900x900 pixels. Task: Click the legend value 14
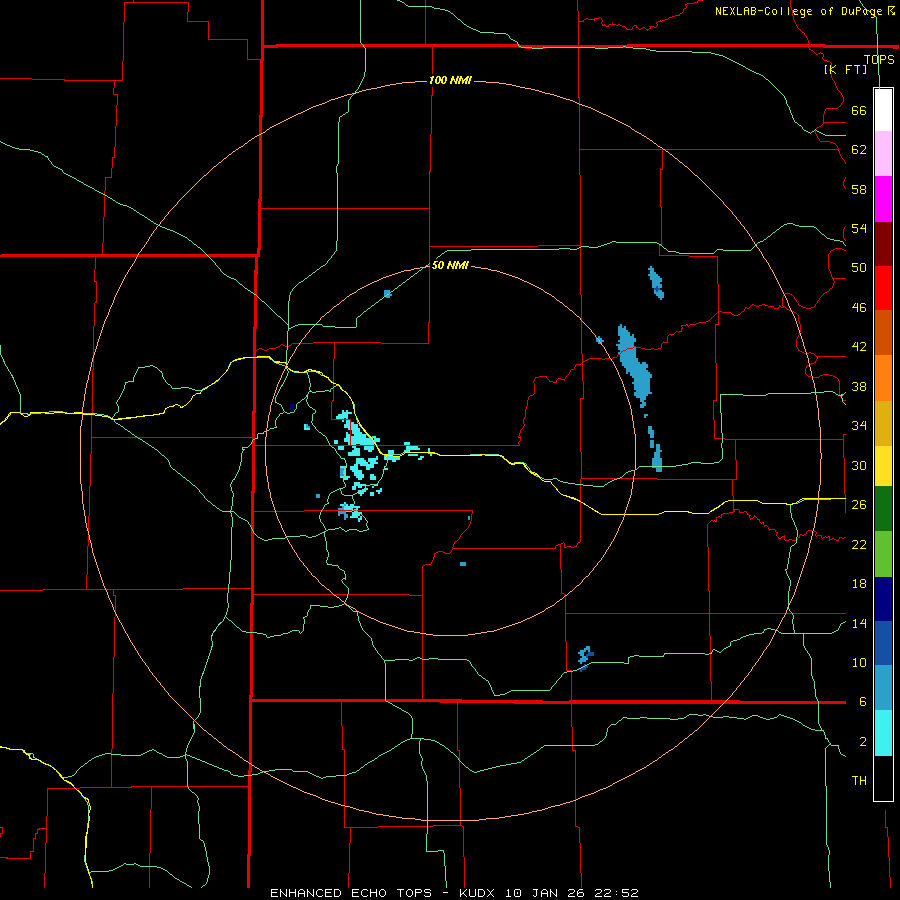859,623
